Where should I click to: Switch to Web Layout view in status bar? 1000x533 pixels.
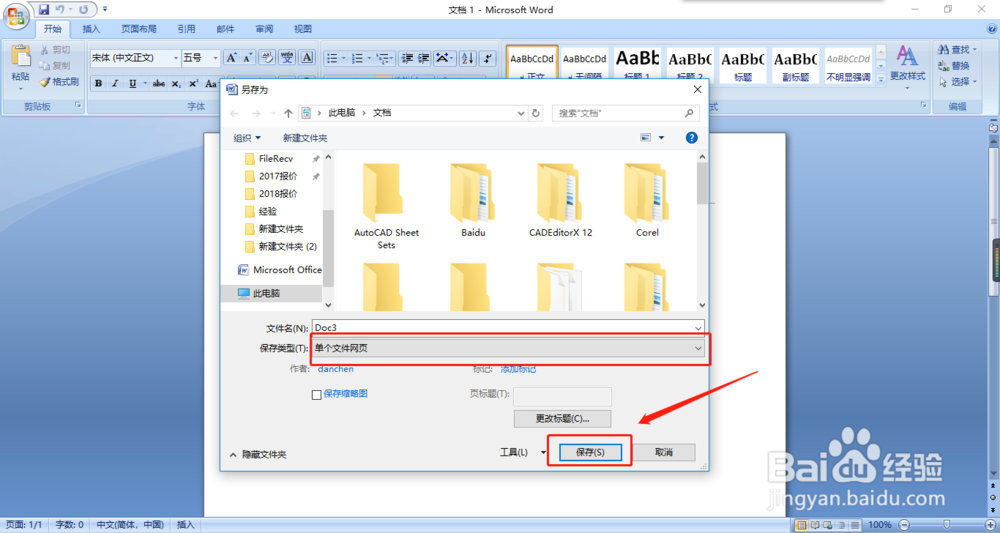[827, 525]
